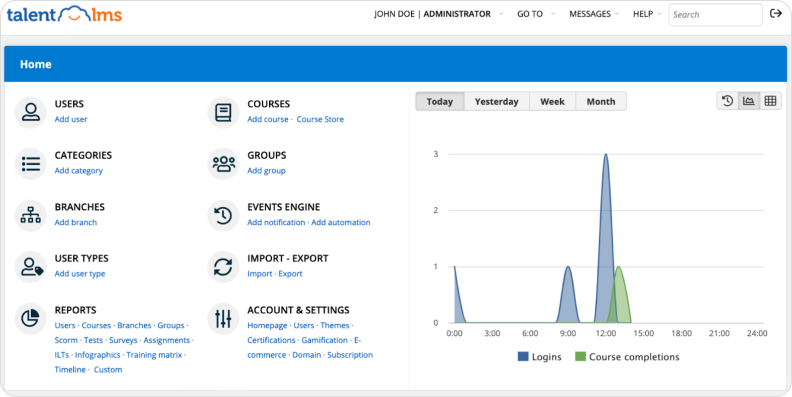This screenshot has width=792, height=397.
Task: Open the Themes settings link
Action: pos(335,326)
